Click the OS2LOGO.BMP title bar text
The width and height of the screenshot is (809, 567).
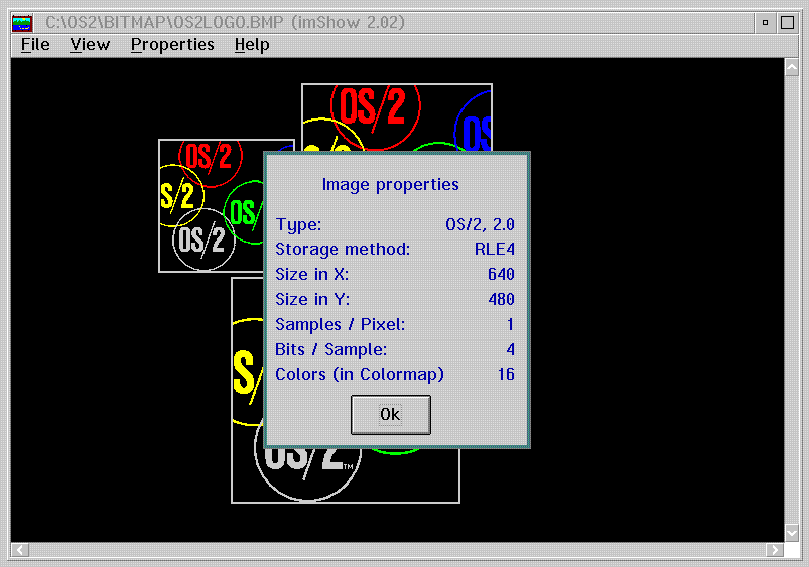point(225,23)
